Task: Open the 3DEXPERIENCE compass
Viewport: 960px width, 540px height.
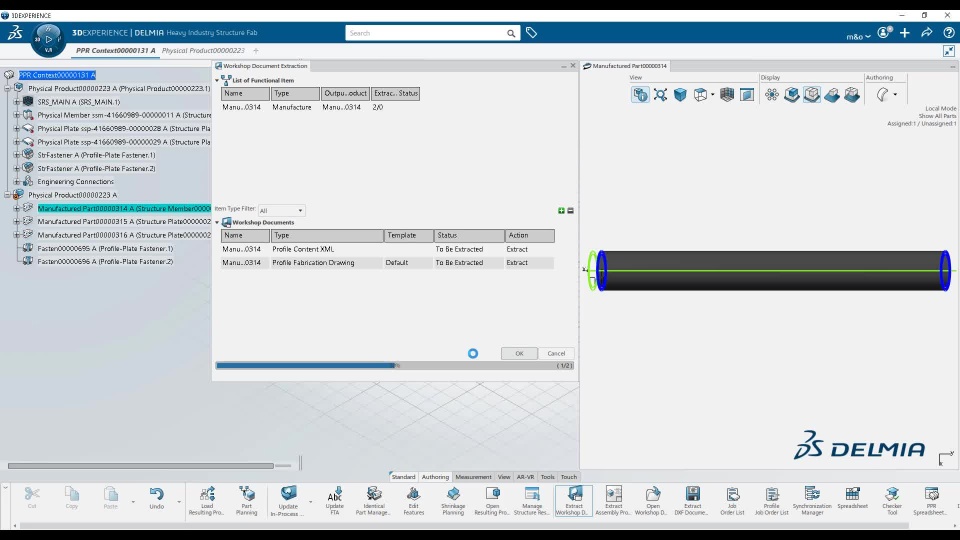Action: pos(48,40)
